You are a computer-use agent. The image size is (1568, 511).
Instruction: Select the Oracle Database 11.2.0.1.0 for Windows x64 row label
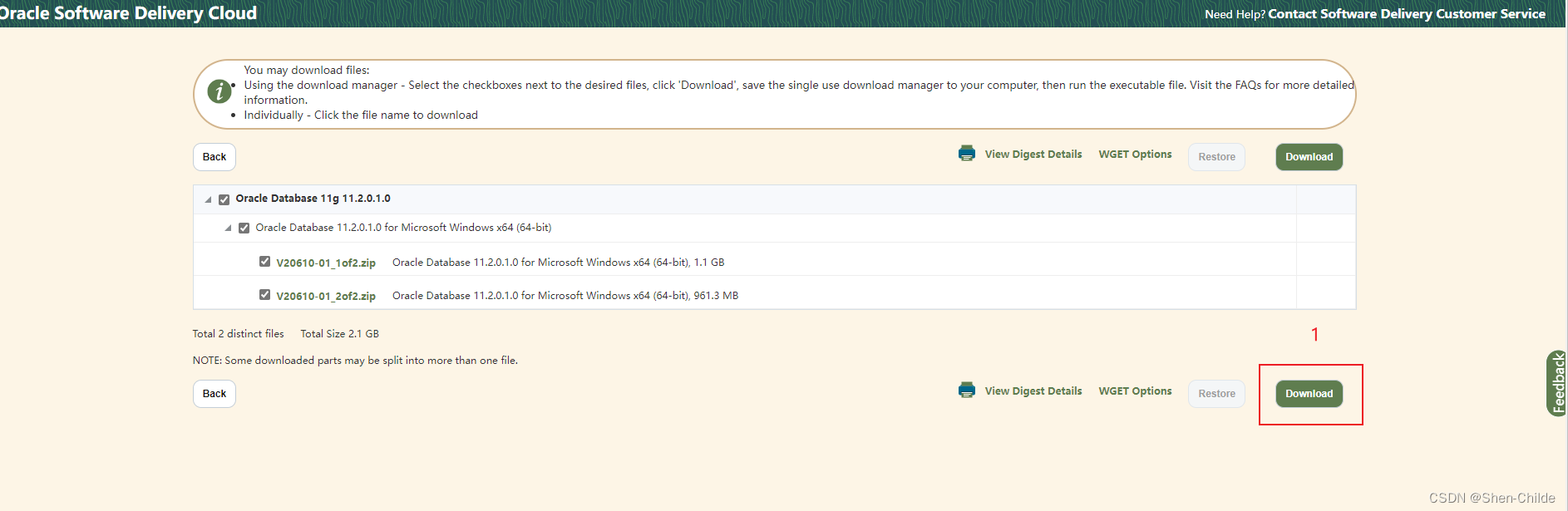403,228
